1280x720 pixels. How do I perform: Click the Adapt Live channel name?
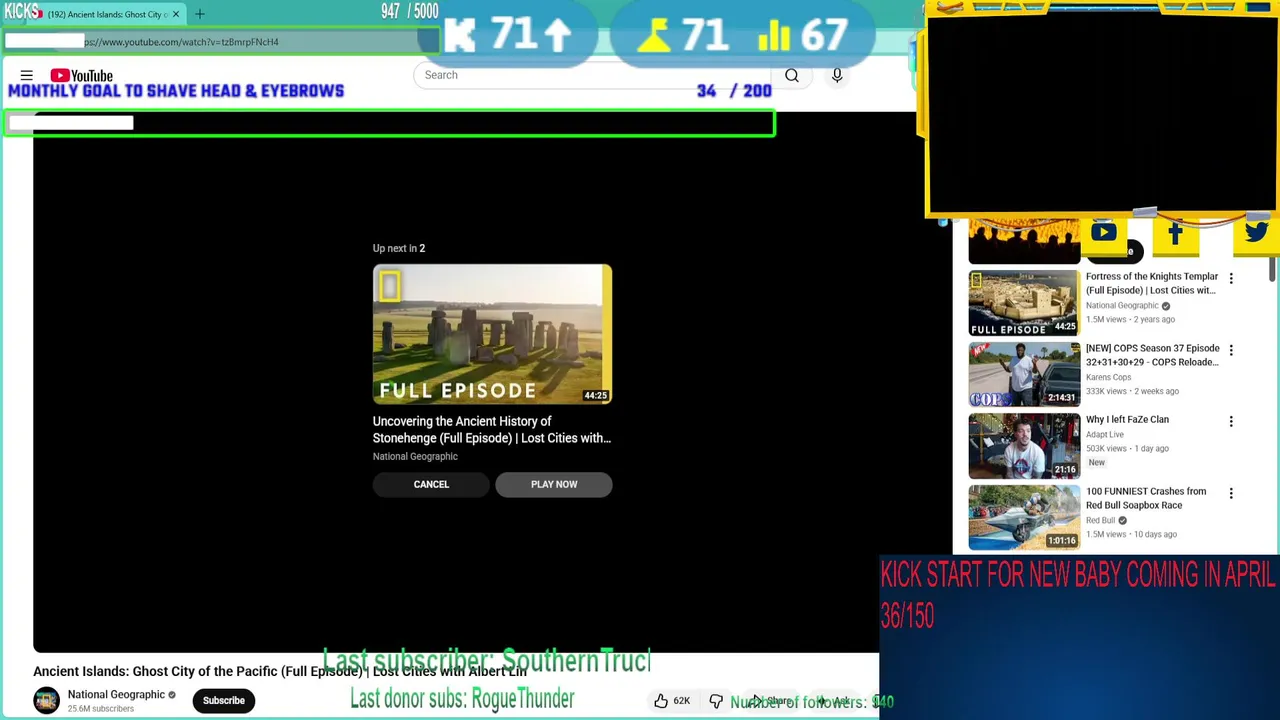coord(1105,434)
